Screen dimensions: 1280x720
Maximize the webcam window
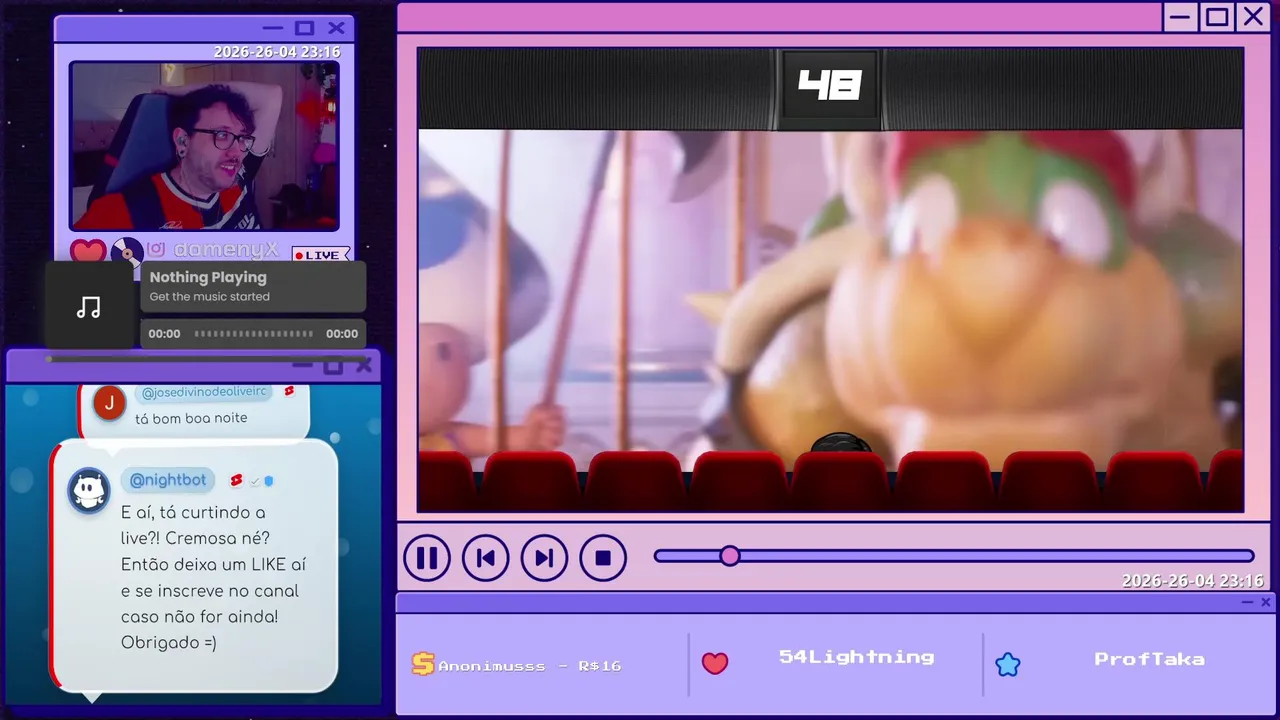tap(305, 28)
